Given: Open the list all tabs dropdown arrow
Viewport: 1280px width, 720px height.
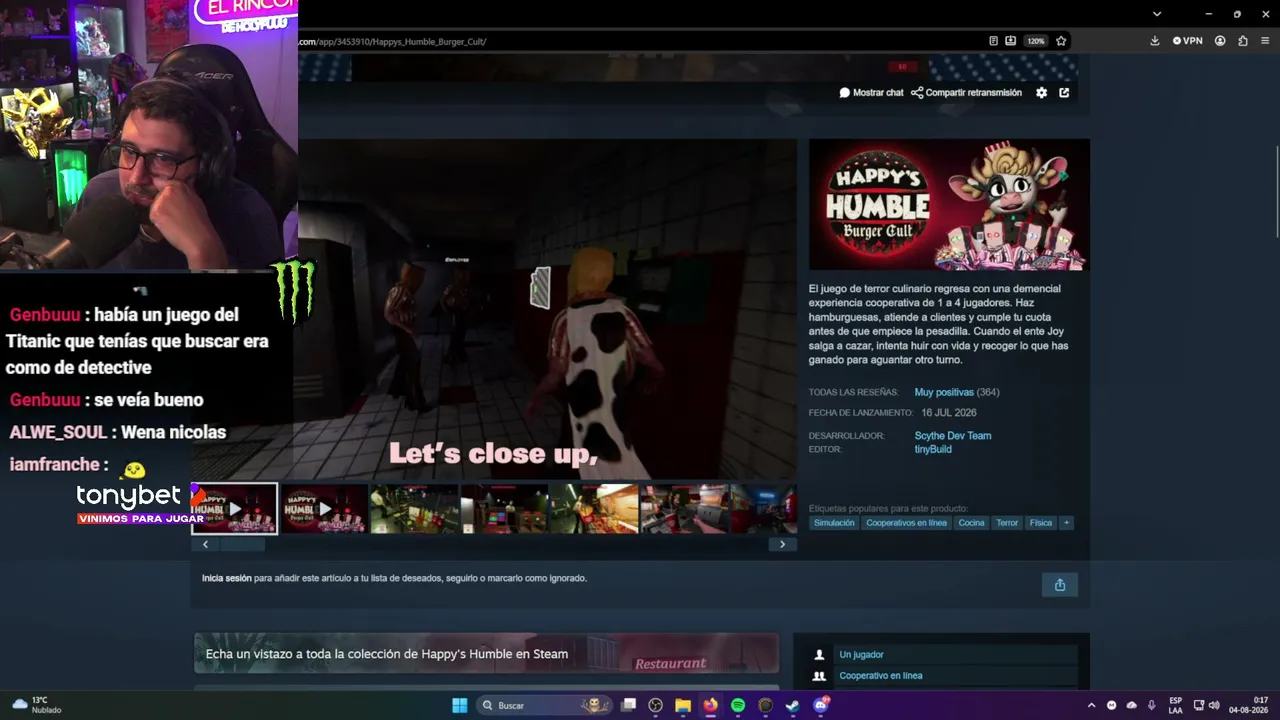Looking at the screenshot, I should (x=1157, y=14).
